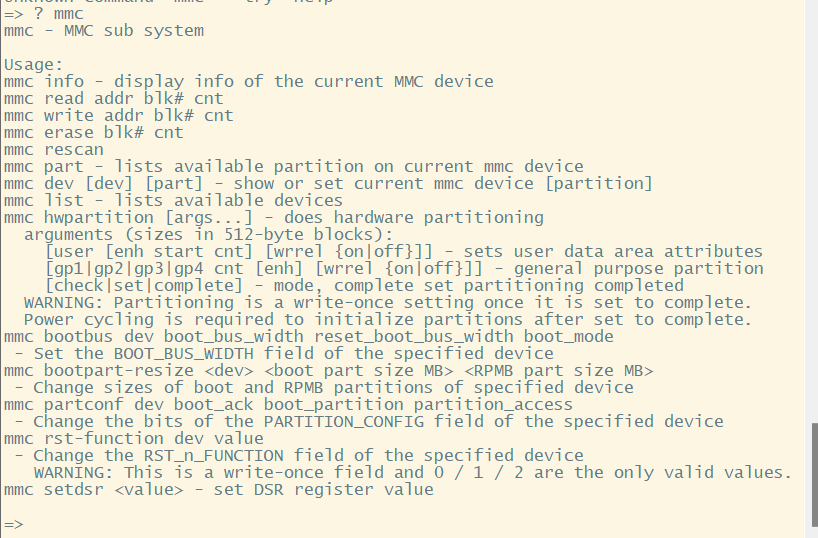Click the vertical scrollbar thumb
Screen dimensions: 818x538
pos(812,473)
